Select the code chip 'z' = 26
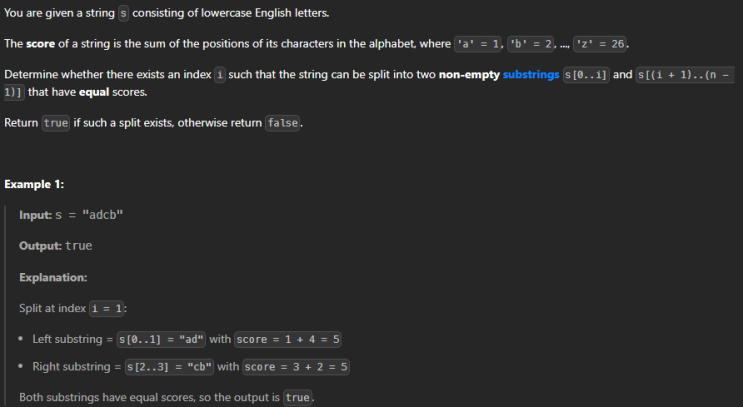This screenshot has width=743, height=407. tap(600, 44)
